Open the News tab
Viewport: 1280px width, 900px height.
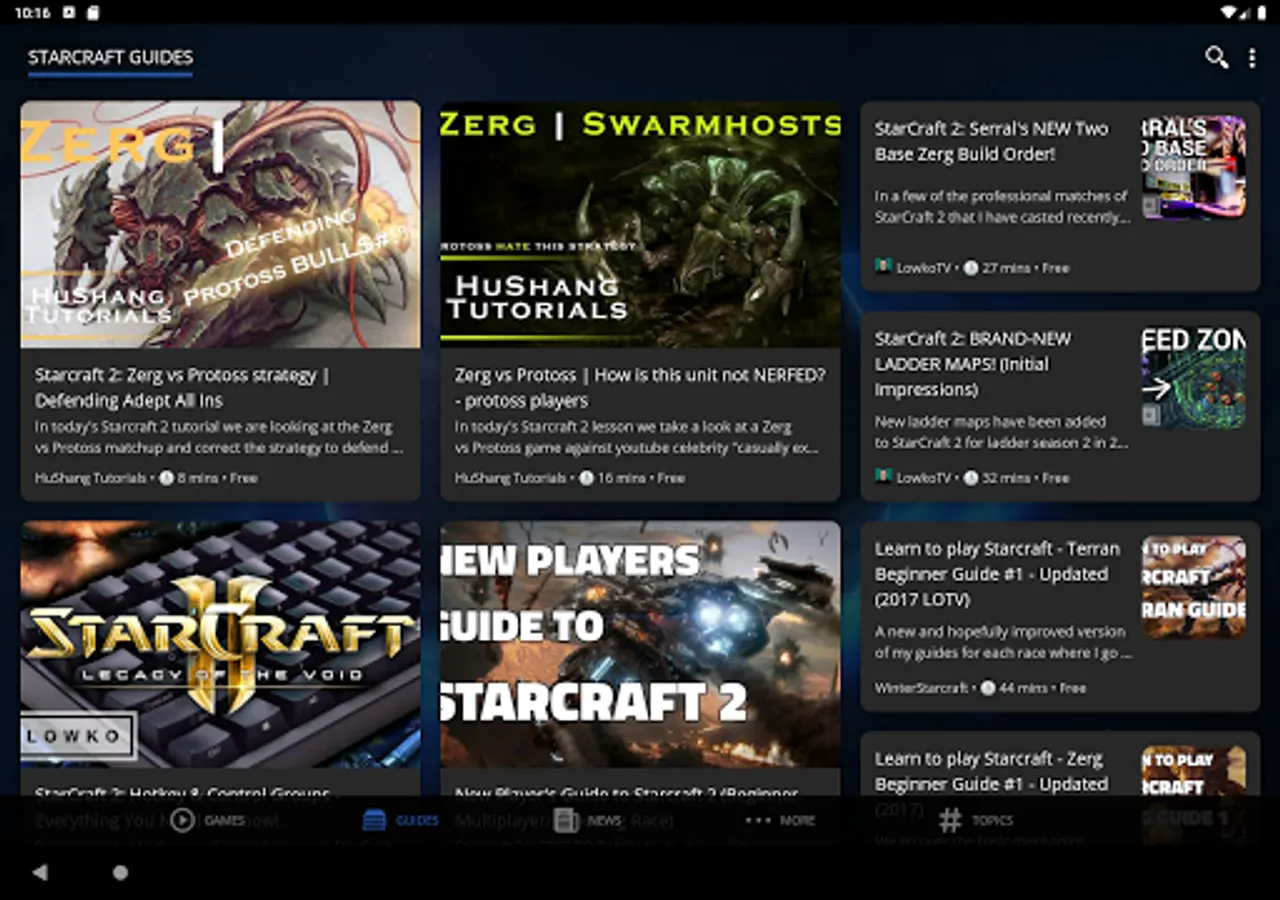click(x=587, y=820)
